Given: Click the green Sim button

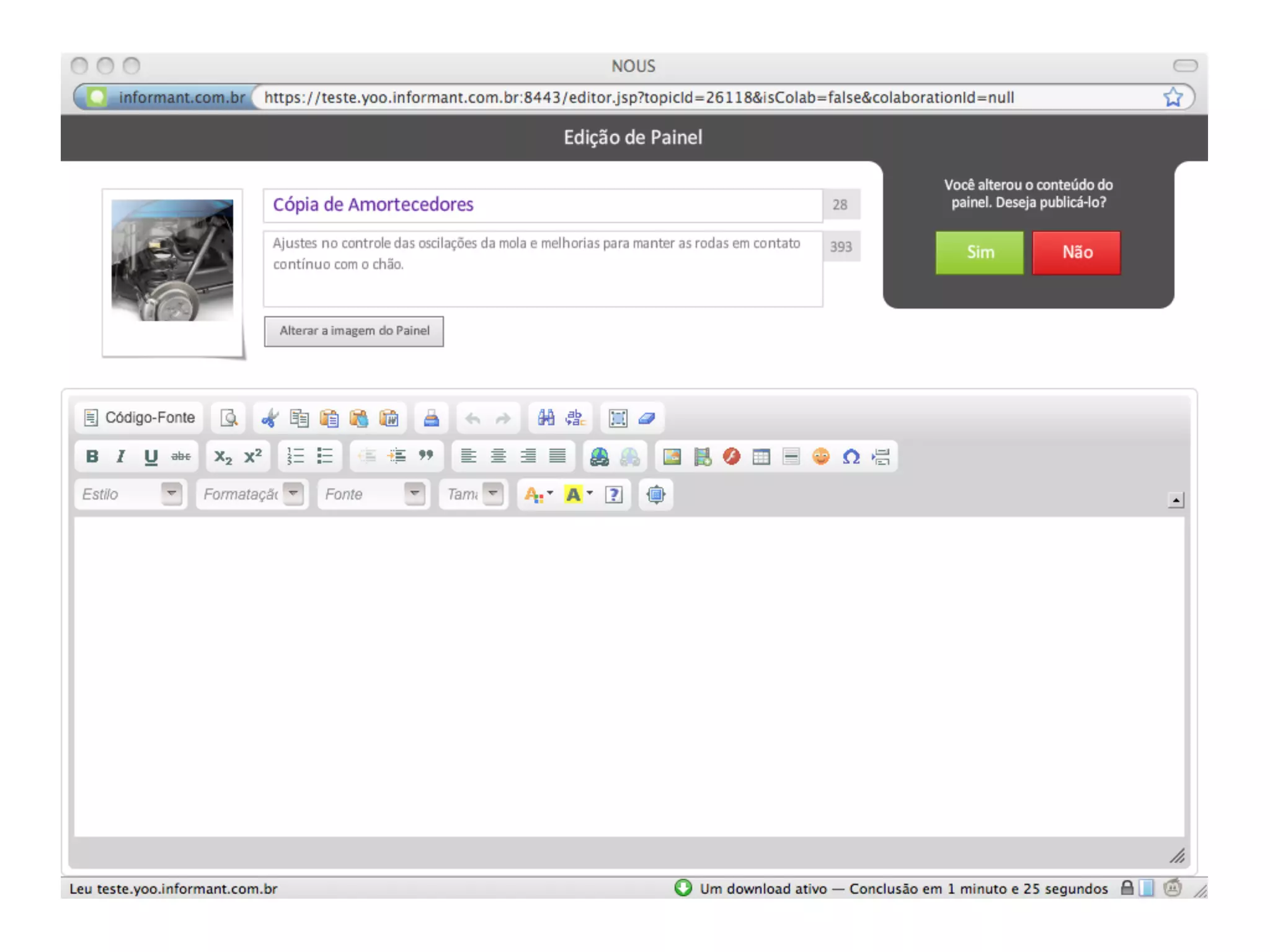Looking at the screenshot, I should point(979,252).
